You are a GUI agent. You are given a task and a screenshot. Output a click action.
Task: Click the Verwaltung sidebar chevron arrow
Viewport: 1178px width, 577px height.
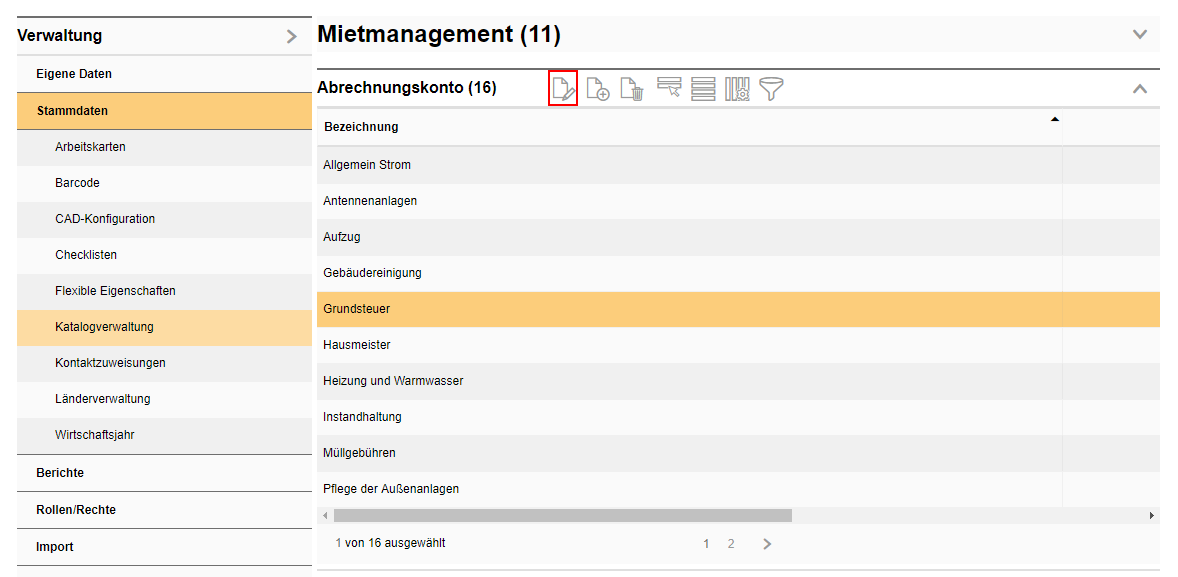(x=291, y=37)
